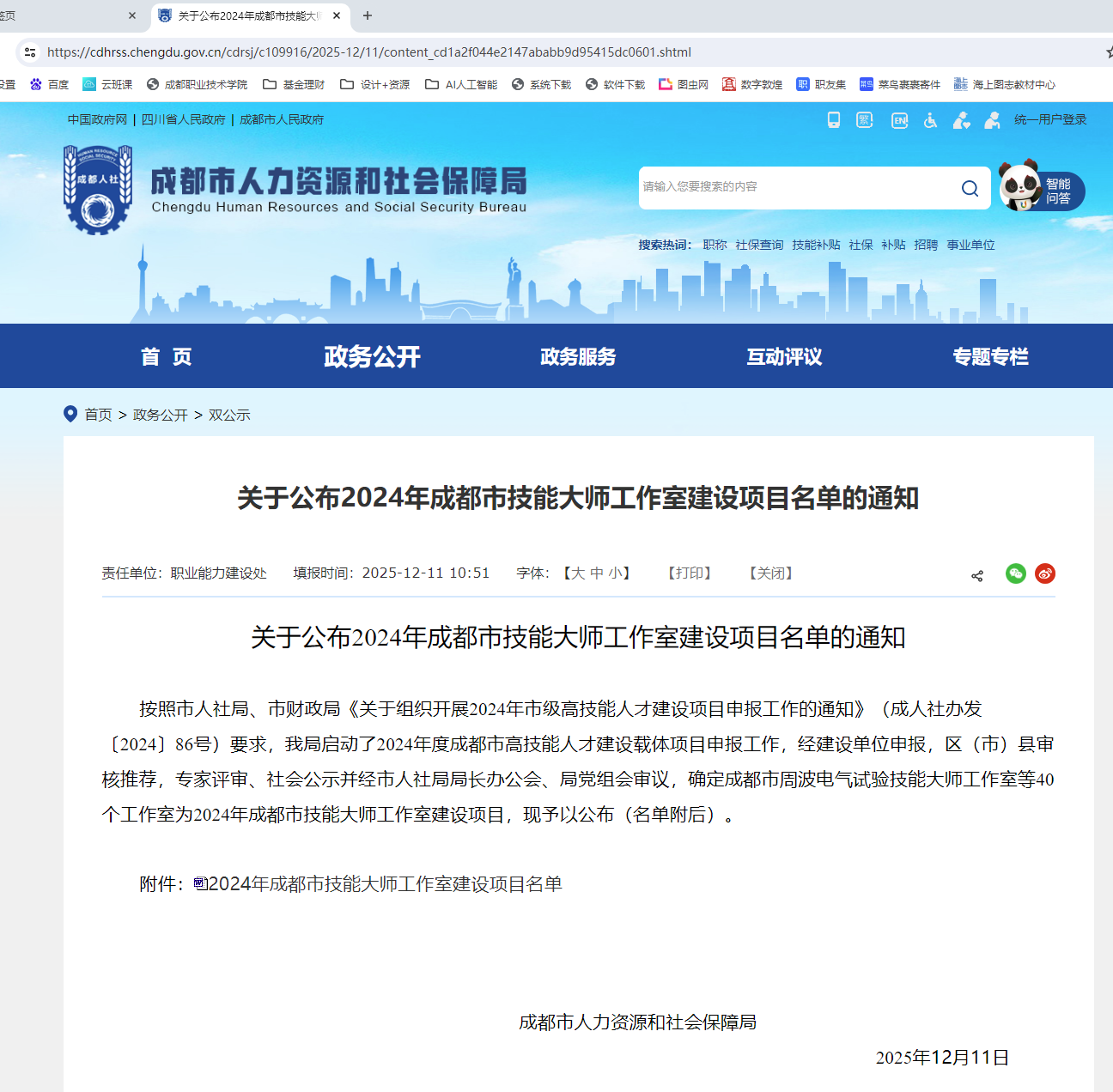This screenshot has height=1092, width=1113.
Task: Click the 统一用户登录 login link
Action: (1049, 119)
